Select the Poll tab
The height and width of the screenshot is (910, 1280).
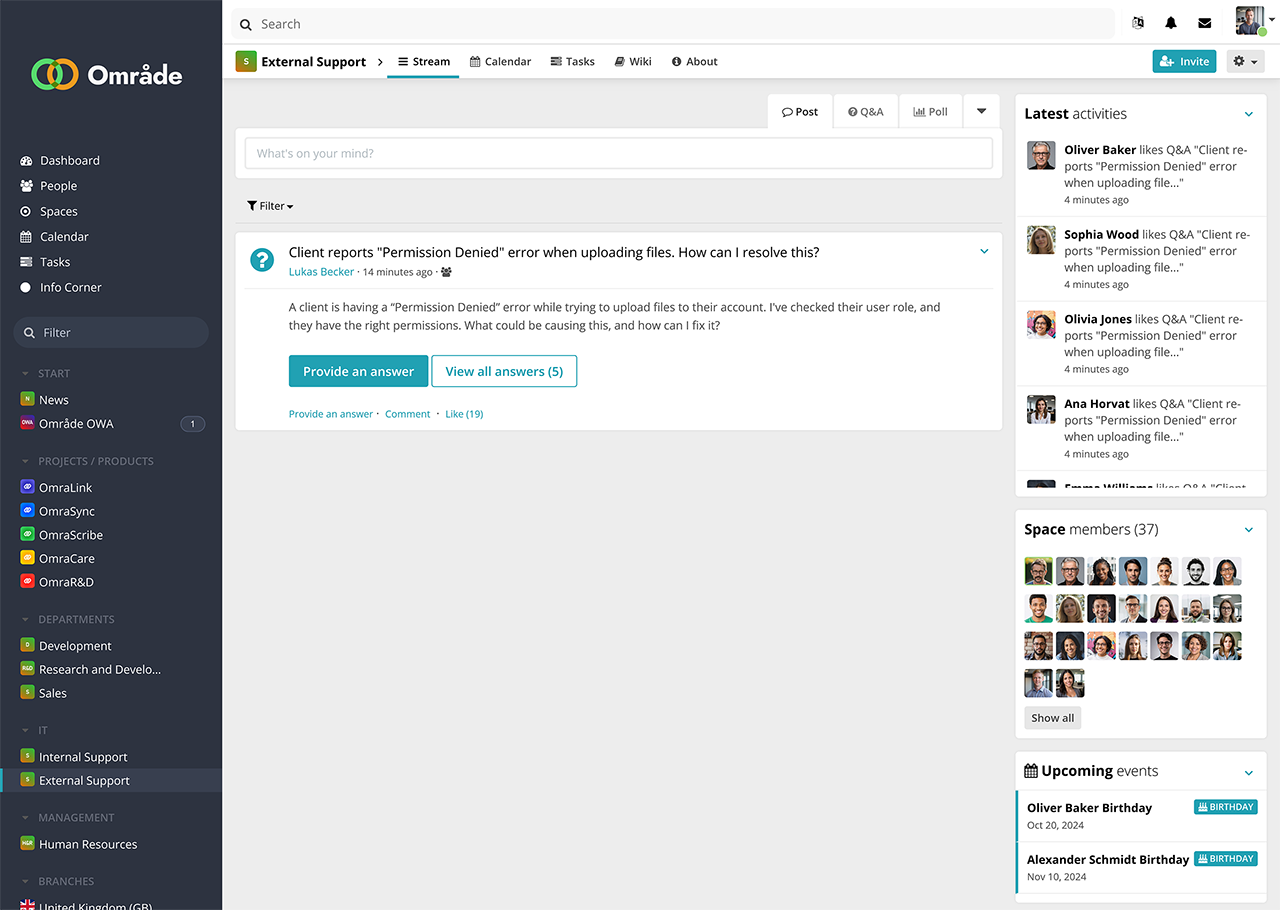(x=930, y=112)
